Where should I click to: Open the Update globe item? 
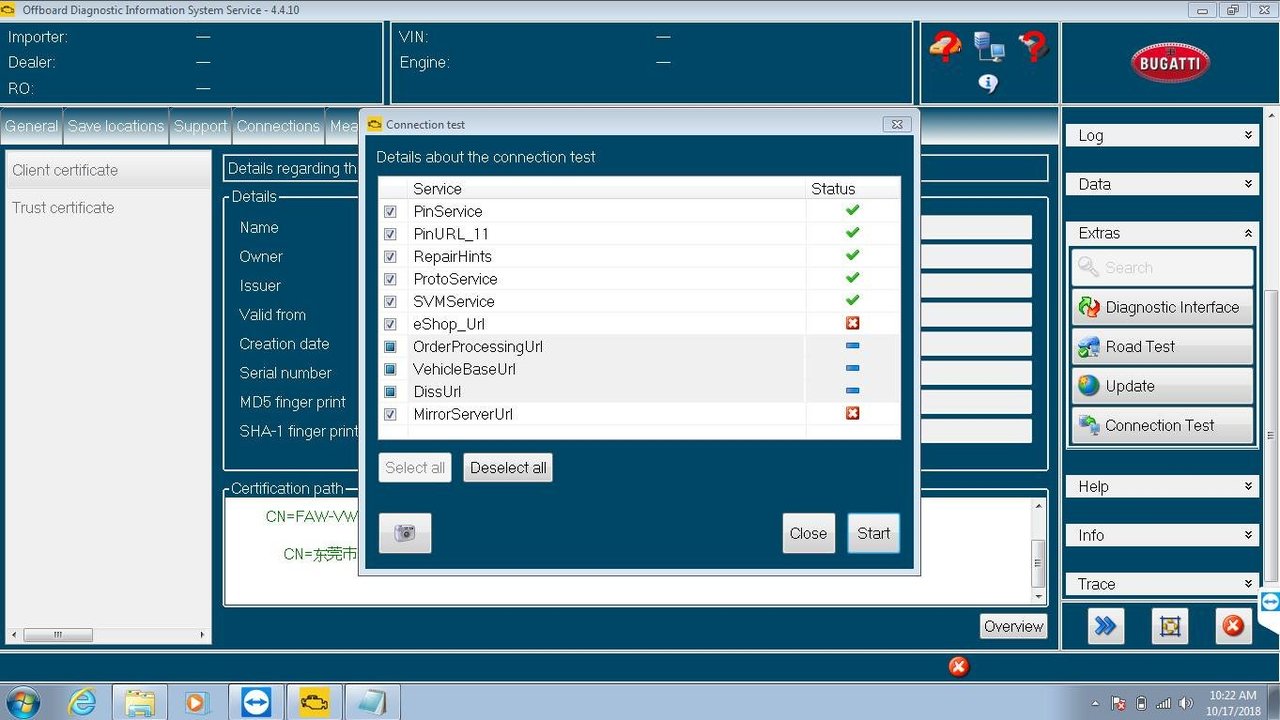1162,386
